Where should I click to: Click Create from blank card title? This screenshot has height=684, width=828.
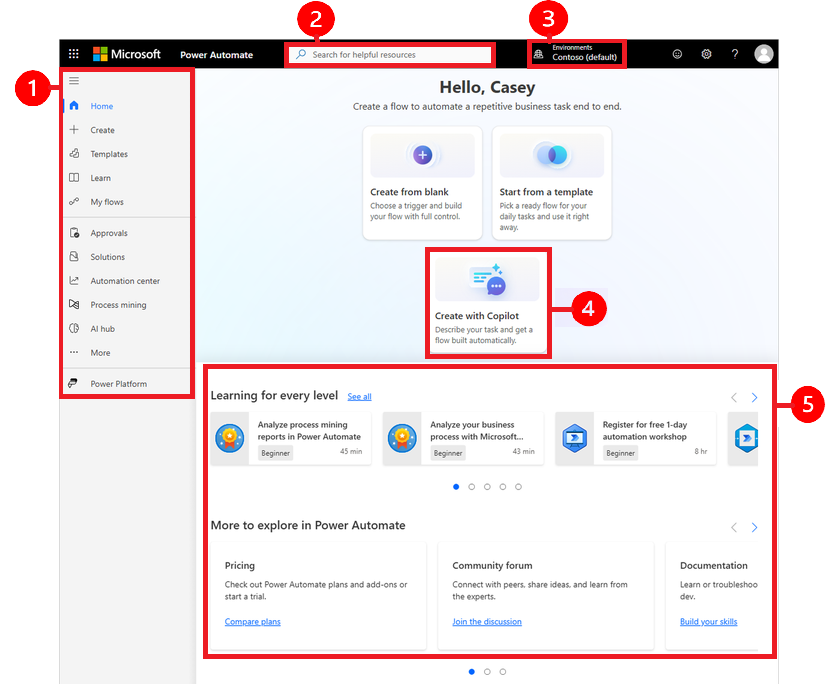[409, 192]
